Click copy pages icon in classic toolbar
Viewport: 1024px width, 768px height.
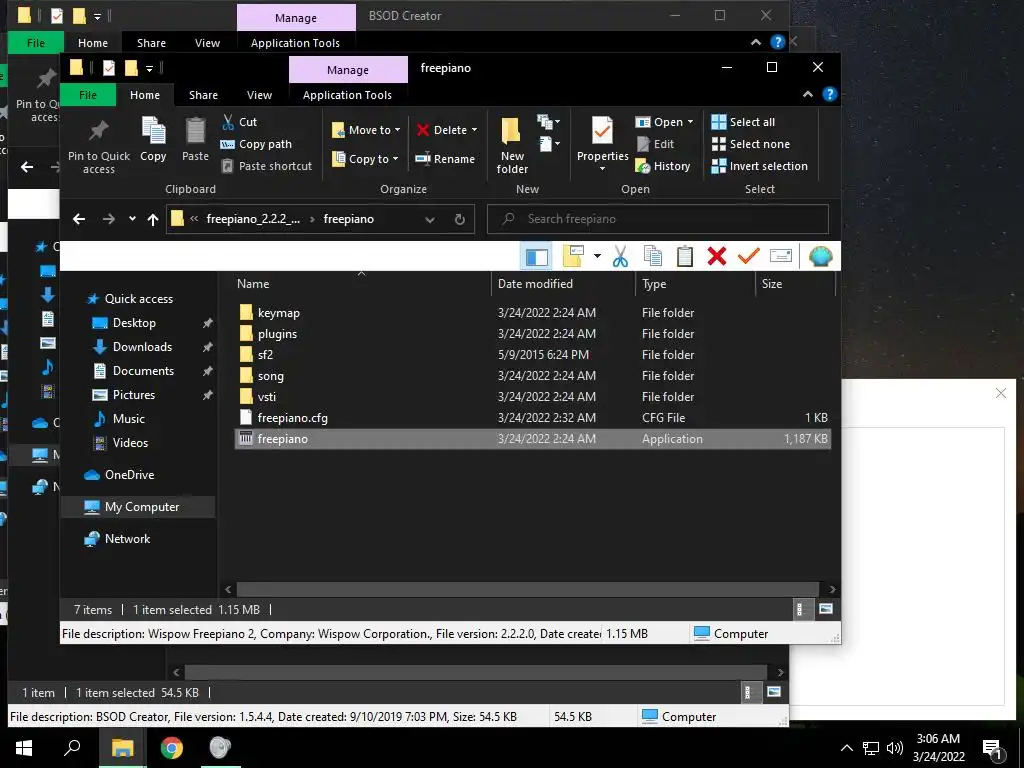pyautogui.click(x=652, y=256)
